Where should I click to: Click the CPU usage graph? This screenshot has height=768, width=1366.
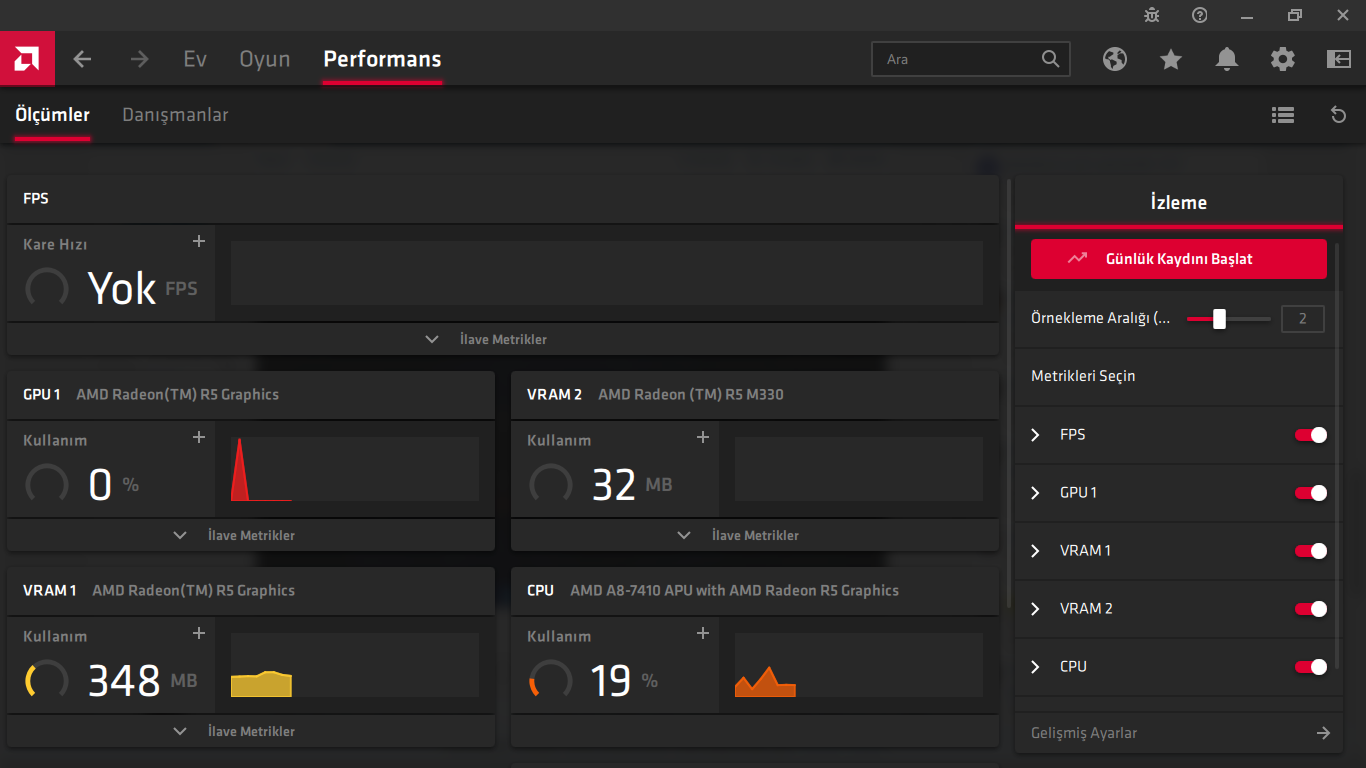coord(859,665)
